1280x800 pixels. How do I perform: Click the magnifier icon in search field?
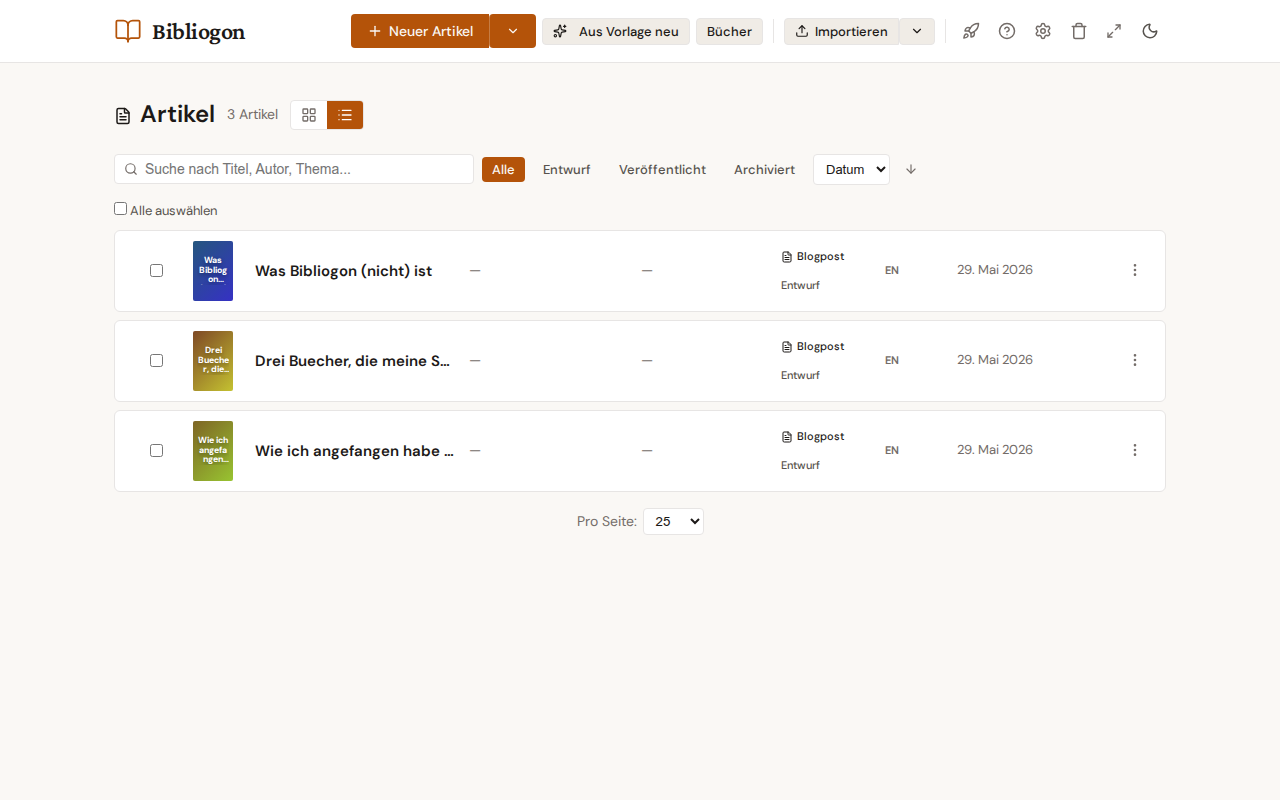click(131, 169)
